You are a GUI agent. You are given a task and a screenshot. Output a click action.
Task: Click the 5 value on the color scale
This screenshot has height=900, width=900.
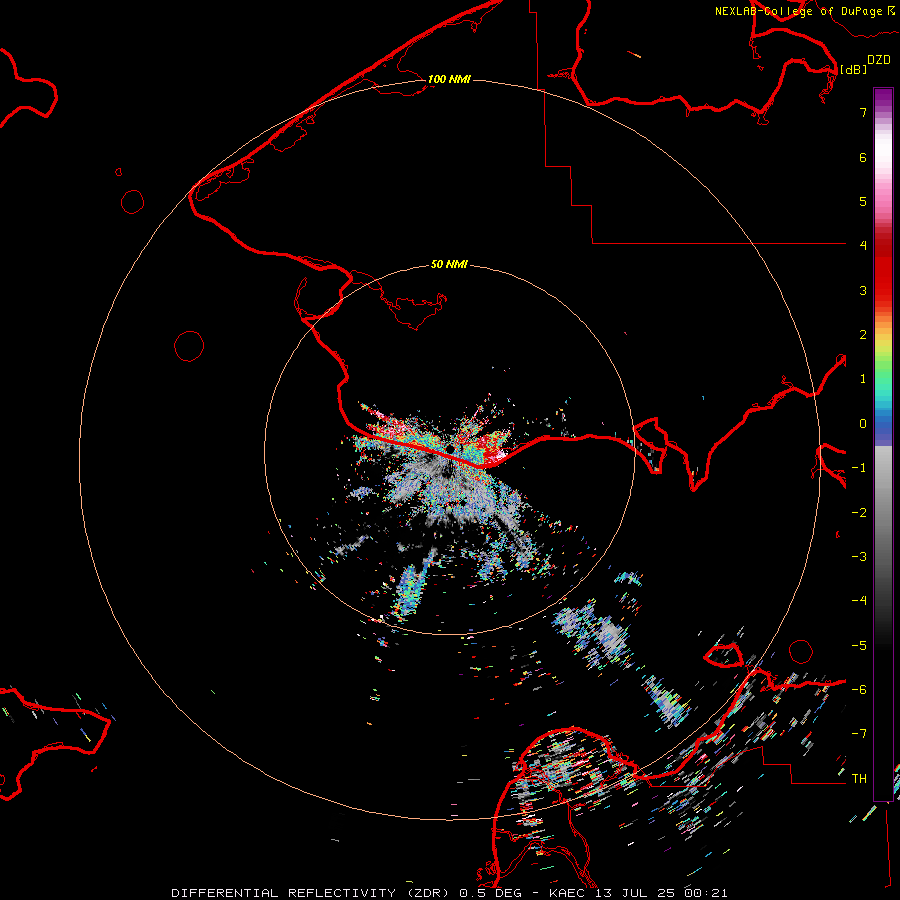pos(863,201)
